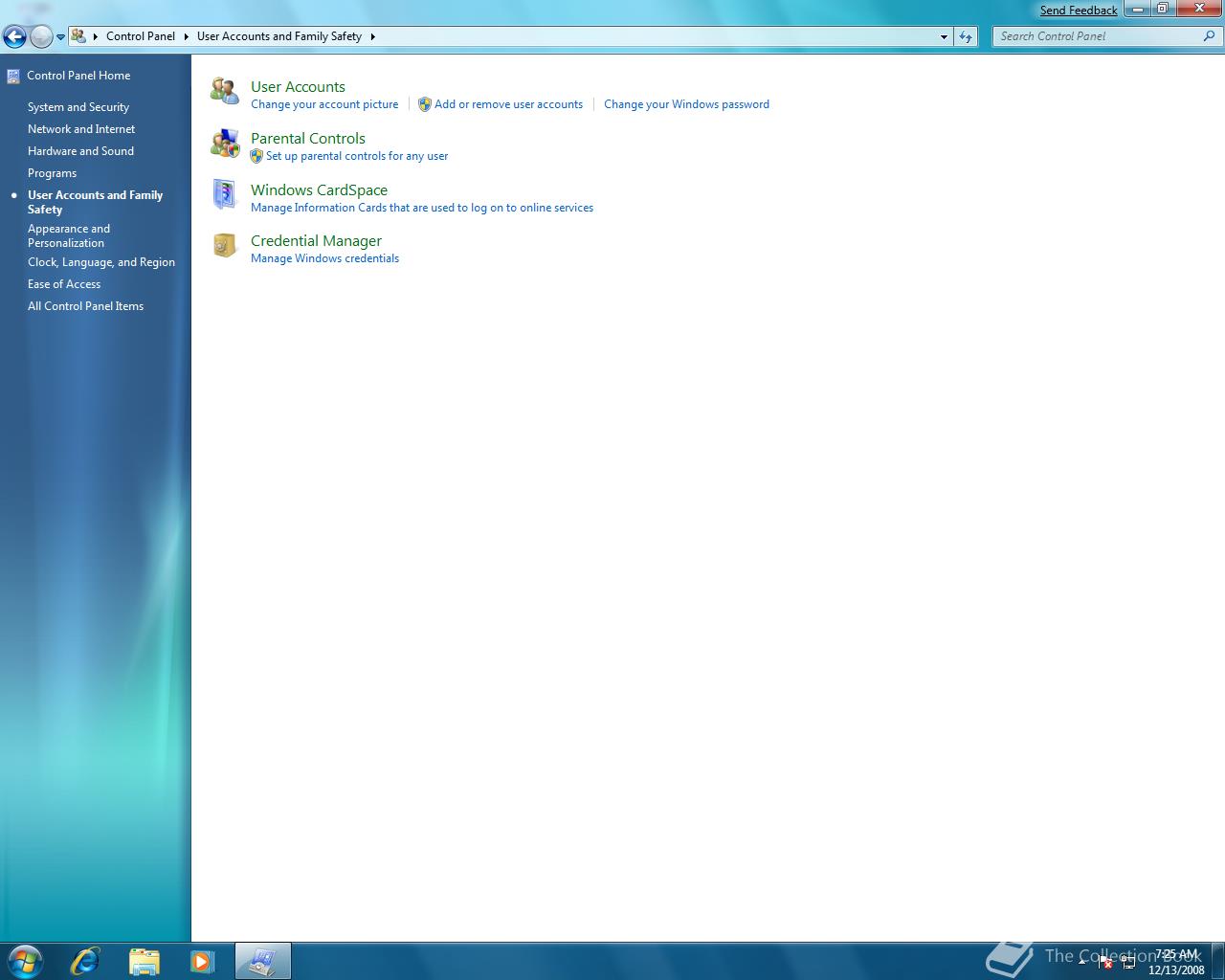Expand arrow after User Accounts and Family Safety

point(372,36)
